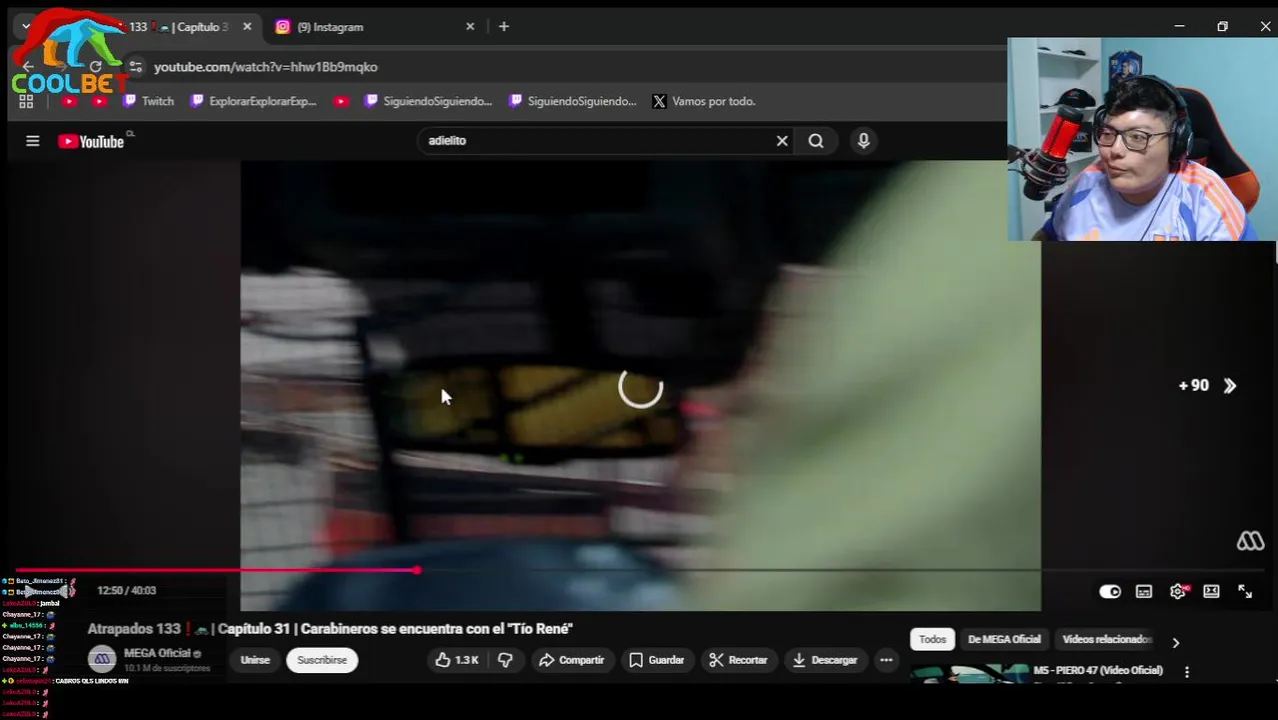
Task: Click the address bar URL field
Action: 560,67
